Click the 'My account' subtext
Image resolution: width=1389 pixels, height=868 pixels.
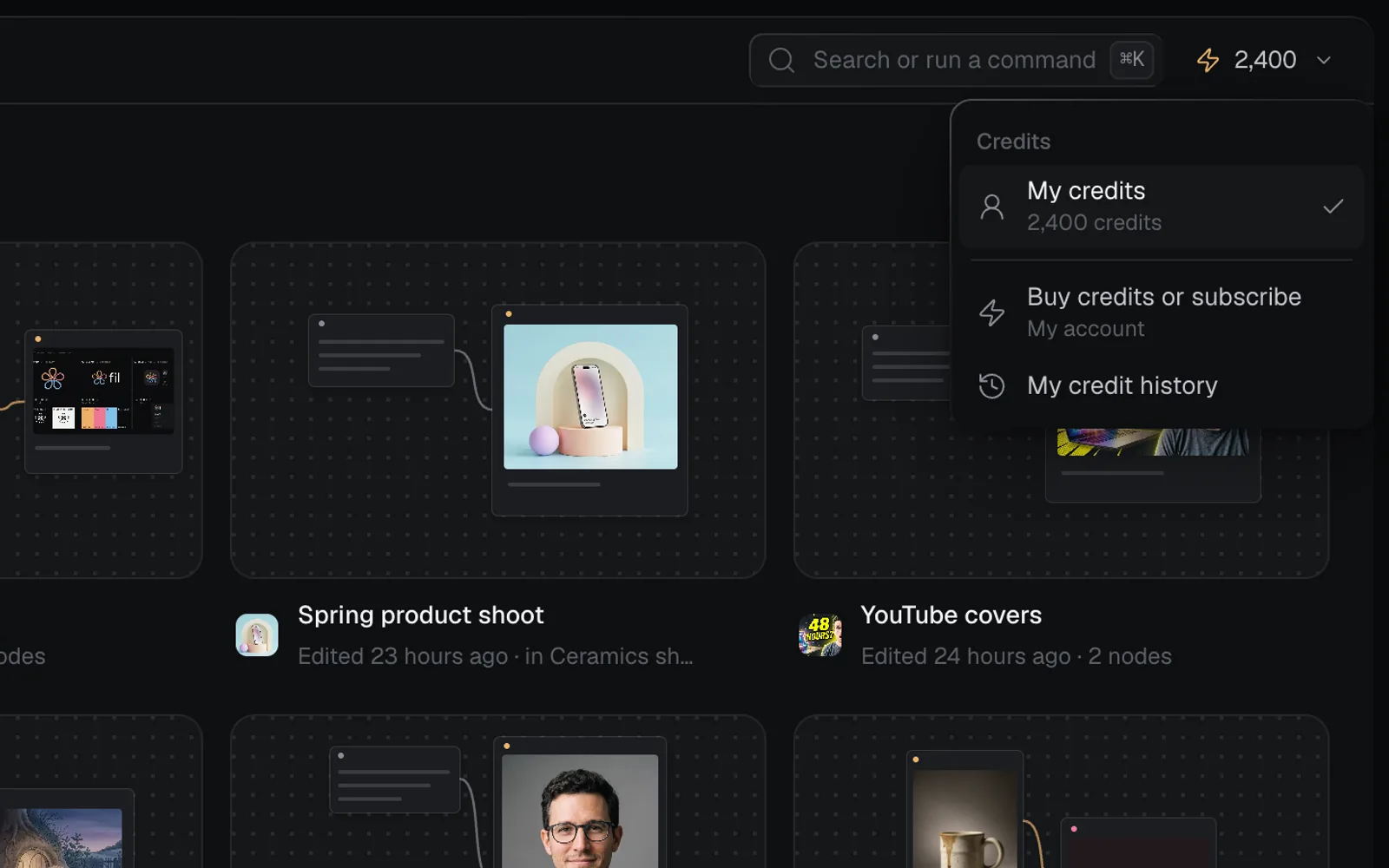click(1085, 329)
